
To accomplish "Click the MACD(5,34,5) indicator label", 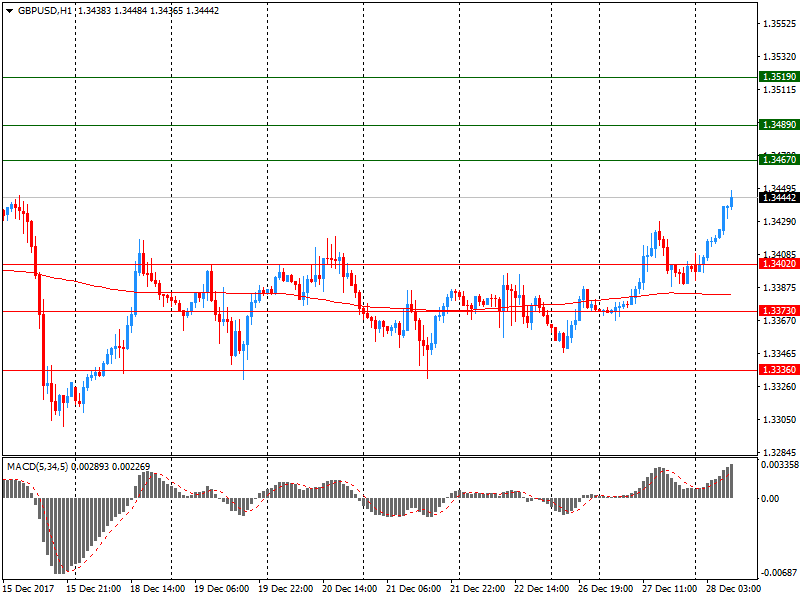I will click(45, 467).
